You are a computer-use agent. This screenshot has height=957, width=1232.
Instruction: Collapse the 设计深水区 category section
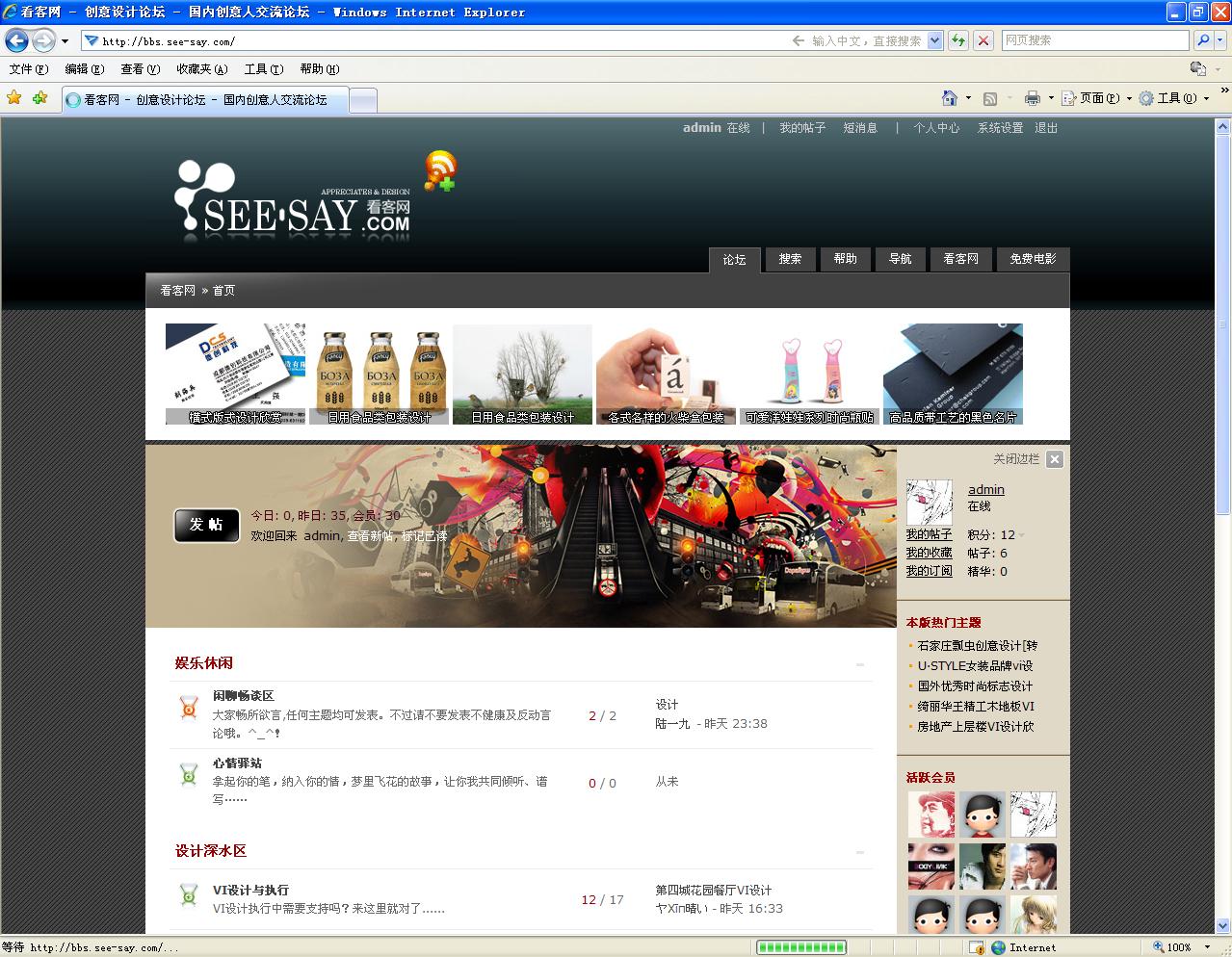860,852
